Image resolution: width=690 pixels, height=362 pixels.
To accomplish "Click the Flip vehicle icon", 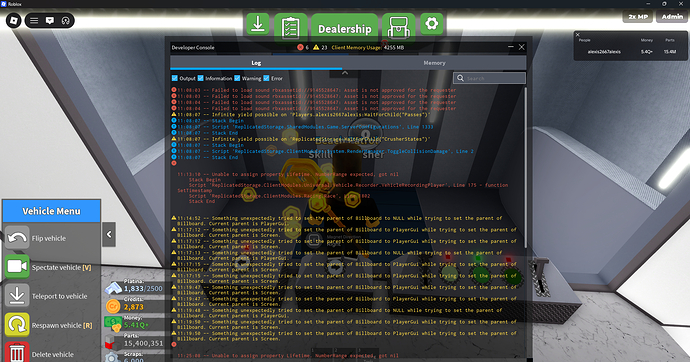I will [17, 238].
